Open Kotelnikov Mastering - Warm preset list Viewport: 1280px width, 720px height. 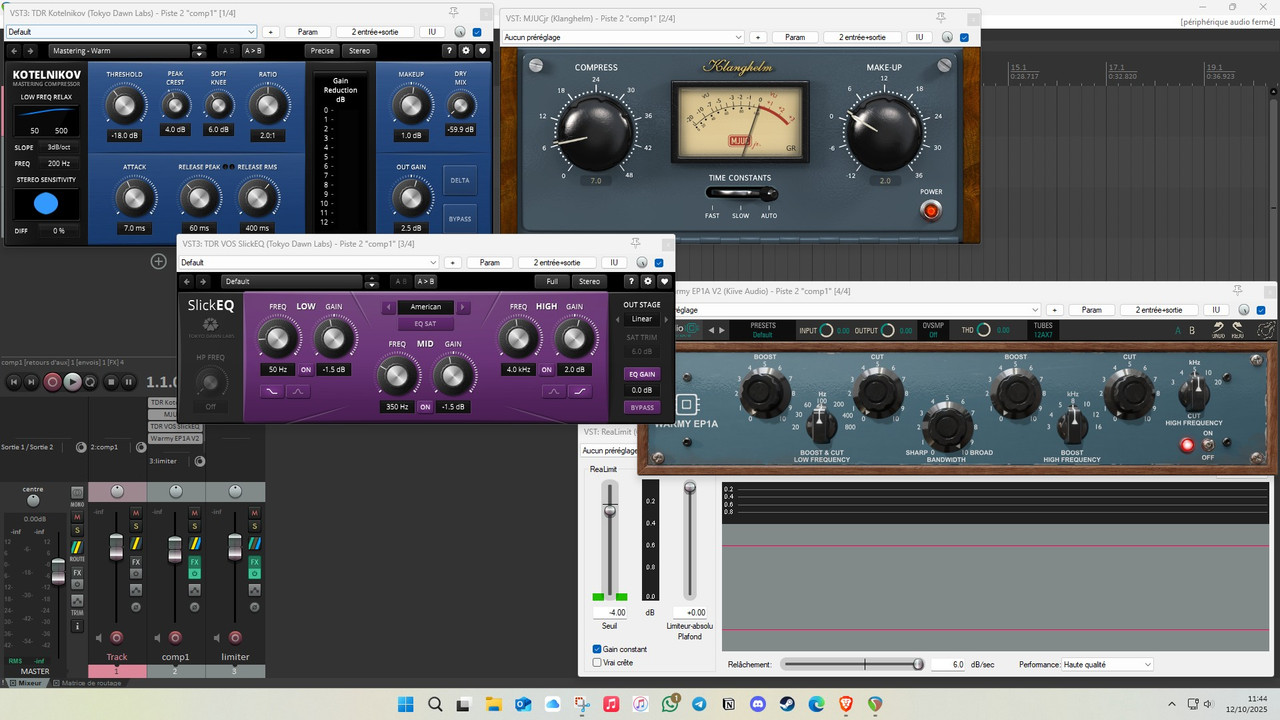[x=119, y=51]
